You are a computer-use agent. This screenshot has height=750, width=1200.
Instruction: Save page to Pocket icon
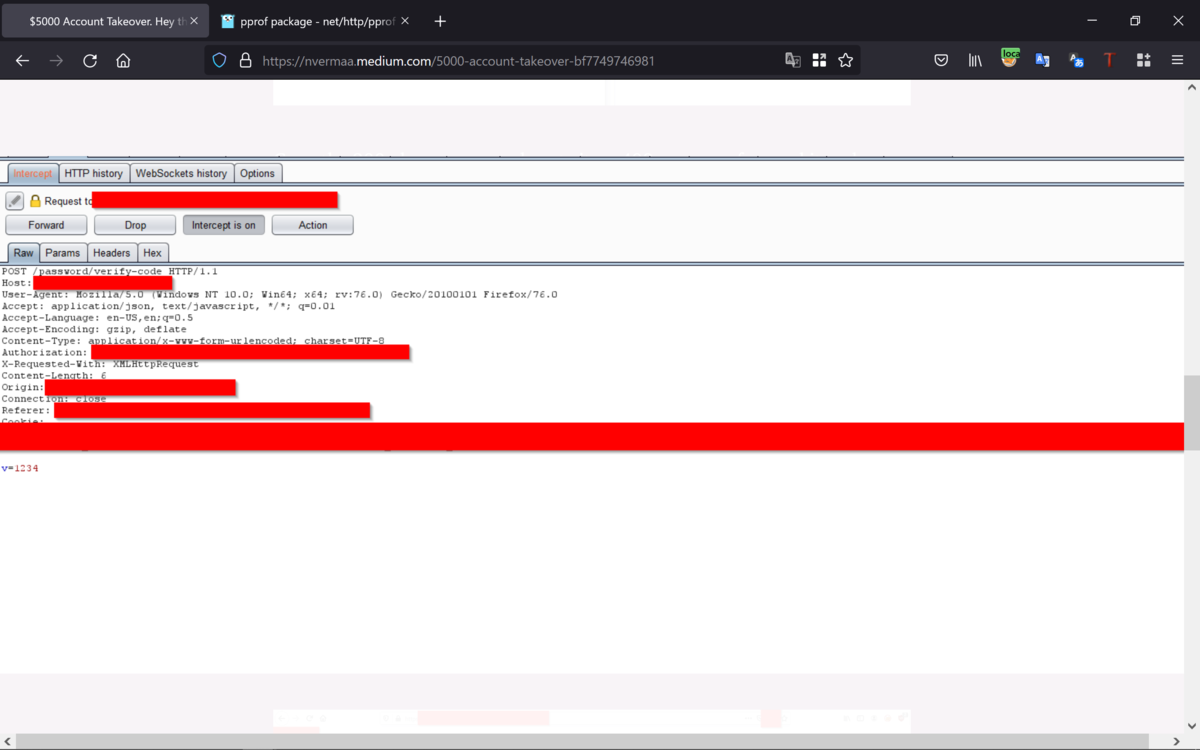[941, 61]
